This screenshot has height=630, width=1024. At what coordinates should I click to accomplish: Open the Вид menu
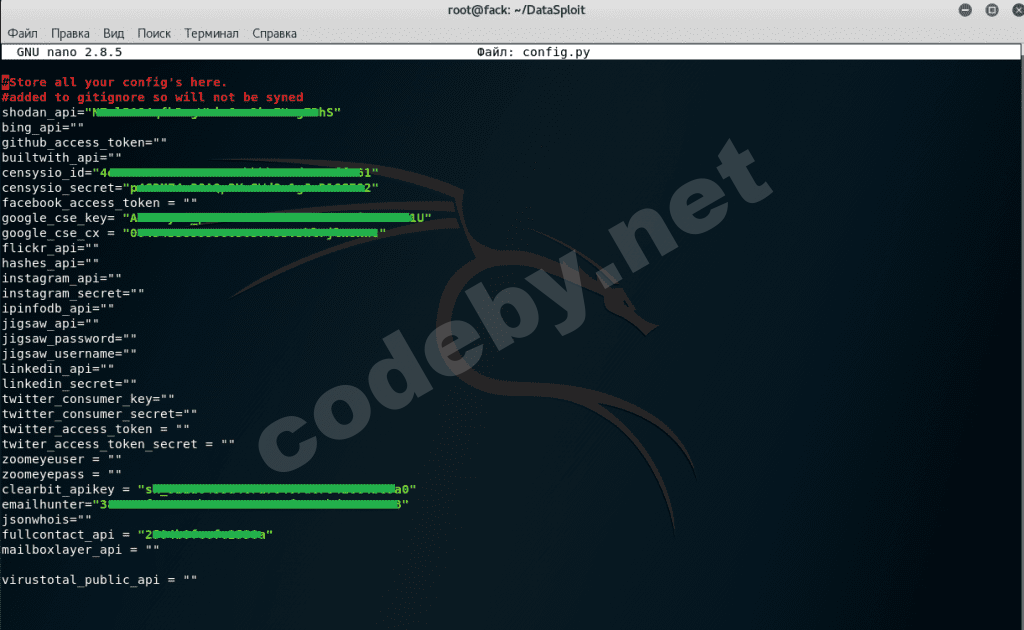click(113, 33)
